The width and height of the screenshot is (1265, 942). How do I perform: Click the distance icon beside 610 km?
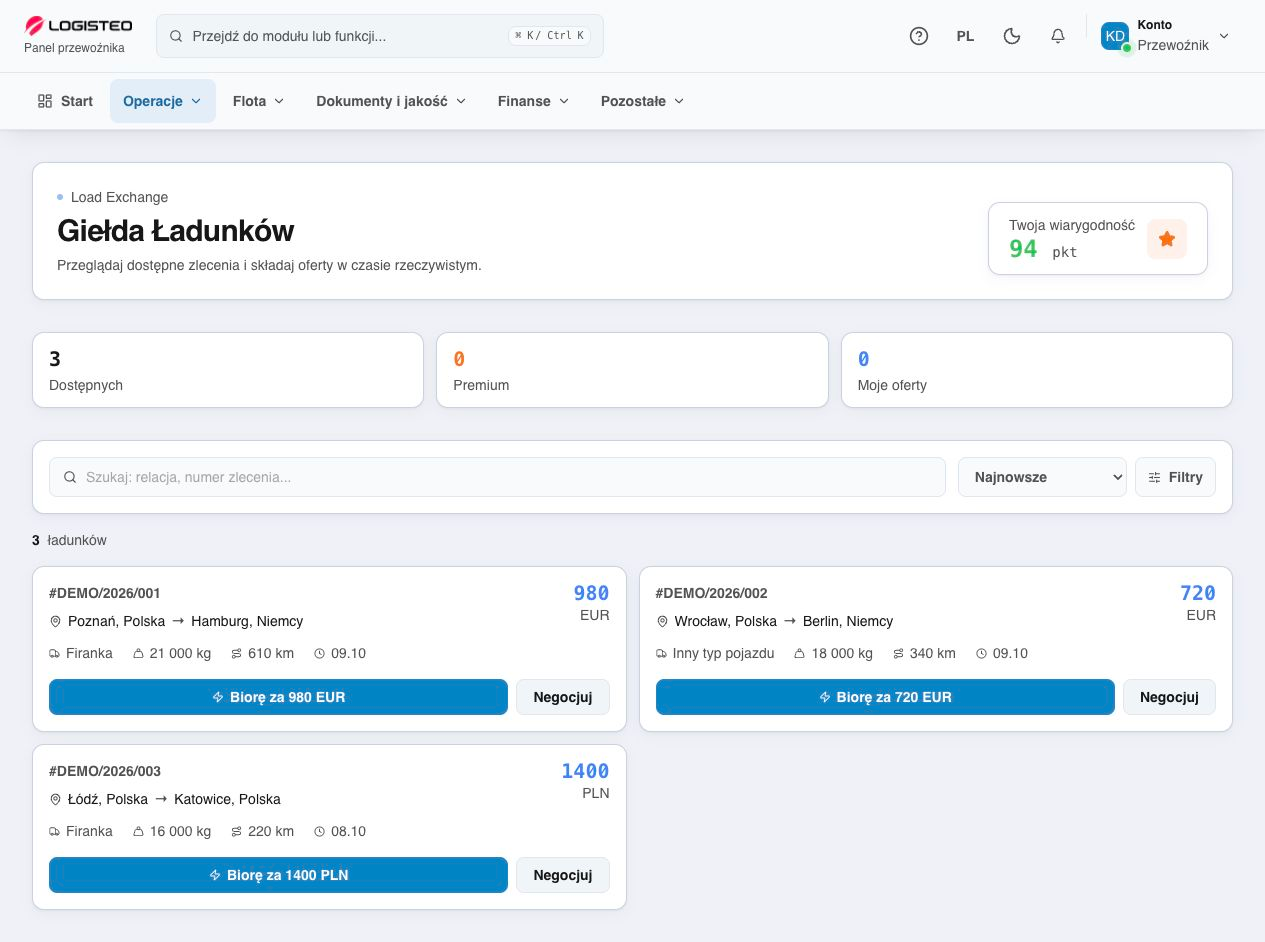click(x=237, y=654)
